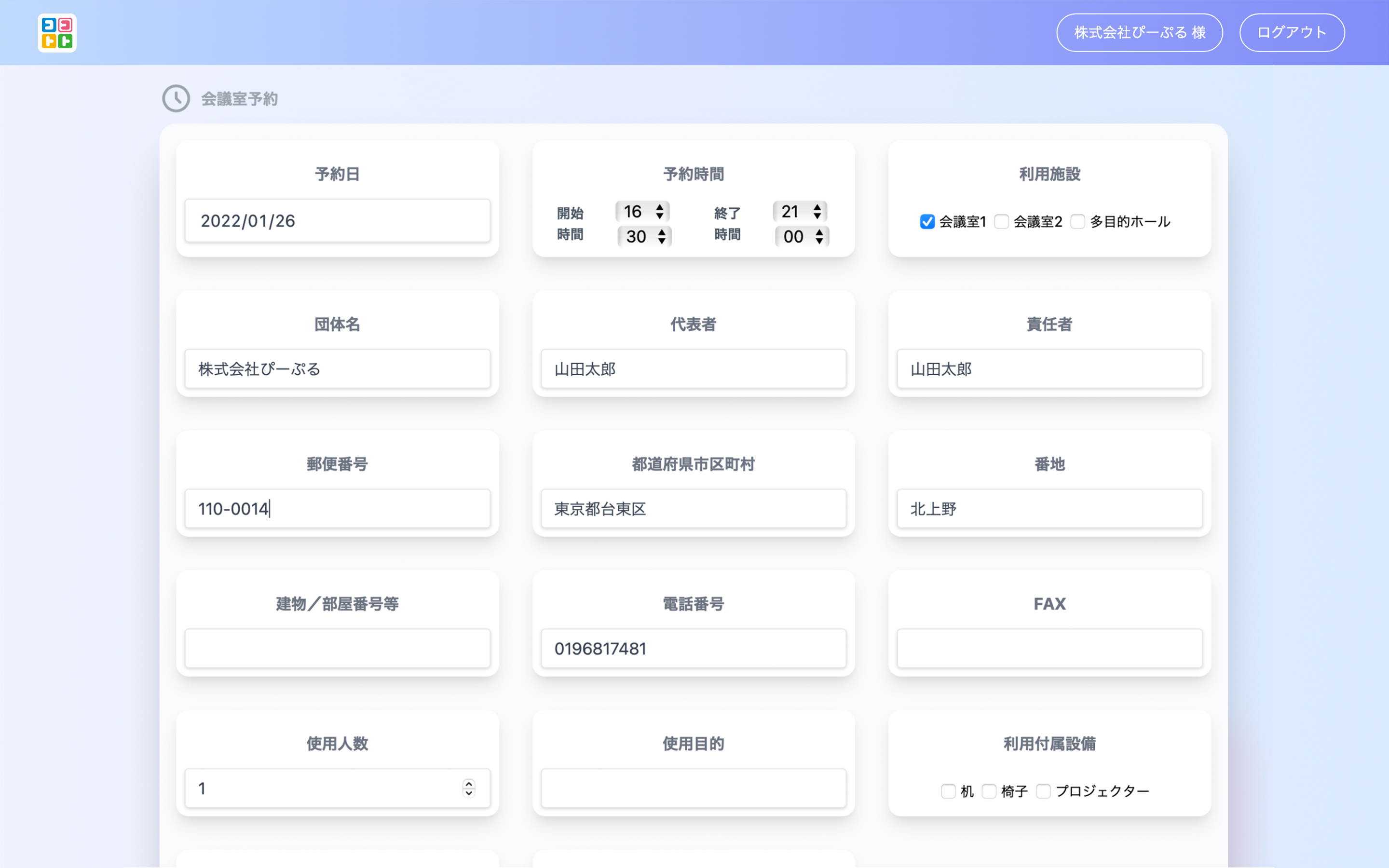Click the 予約日 date field
Viewport: 1389px width, 868px height.
pyautogui.click(x=338, y=221)
